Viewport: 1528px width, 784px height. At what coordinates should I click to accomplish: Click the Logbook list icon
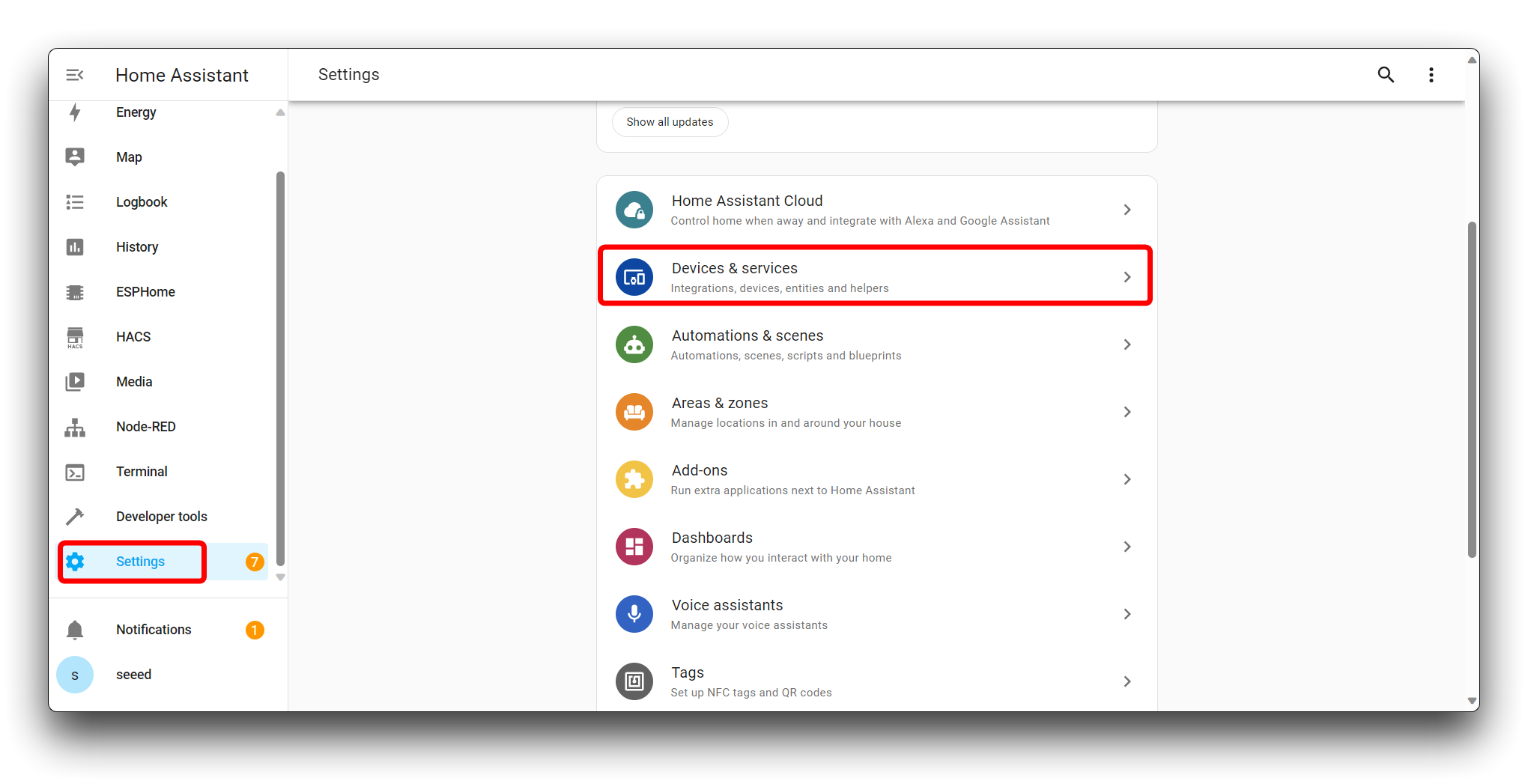[x=75, y=202]
